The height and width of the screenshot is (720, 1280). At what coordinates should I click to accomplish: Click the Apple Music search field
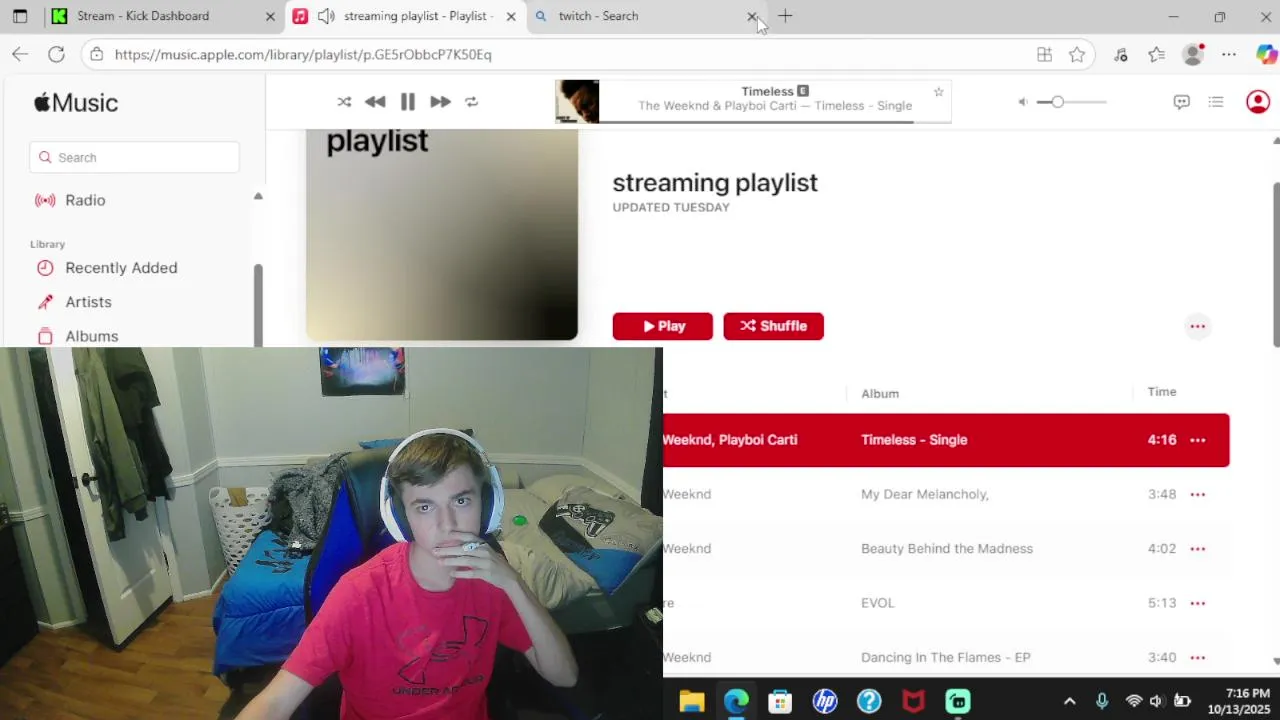(134, 157)
